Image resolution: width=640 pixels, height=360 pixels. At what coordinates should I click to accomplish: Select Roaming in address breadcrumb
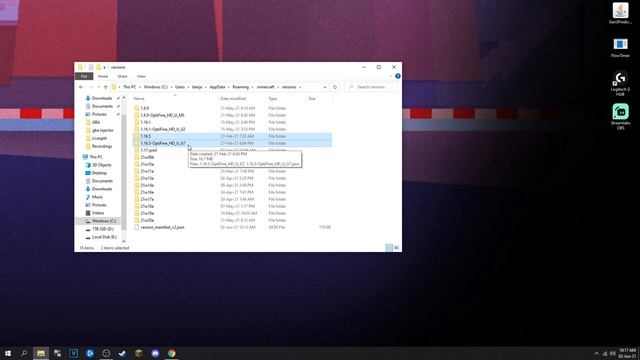[240, 87]
